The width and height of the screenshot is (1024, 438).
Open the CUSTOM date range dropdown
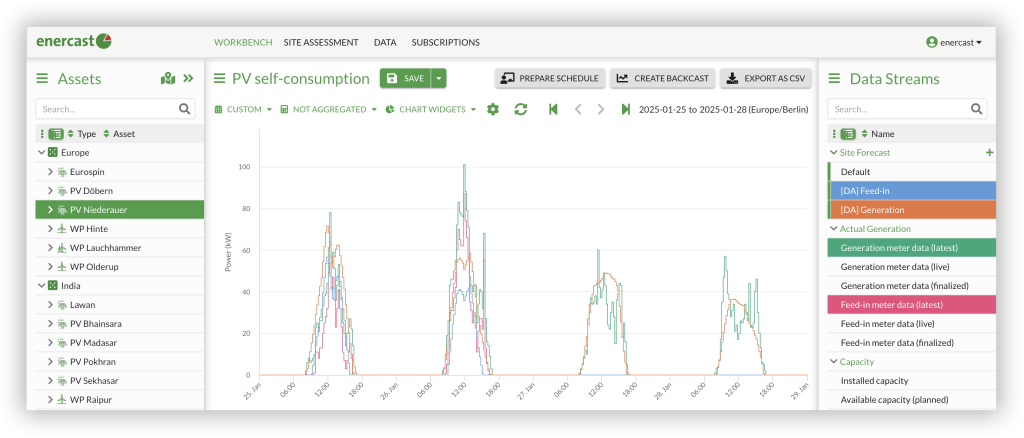[x=244, y=109]
